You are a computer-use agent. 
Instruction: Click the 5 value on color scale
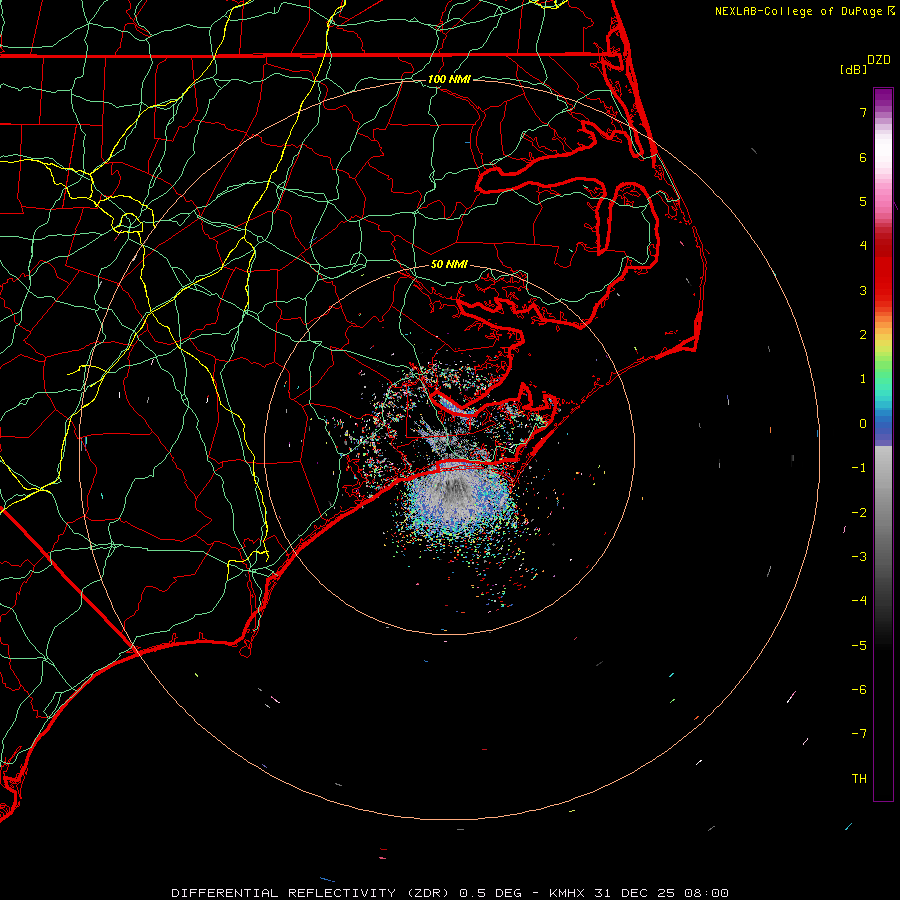[x=863, y=201]
